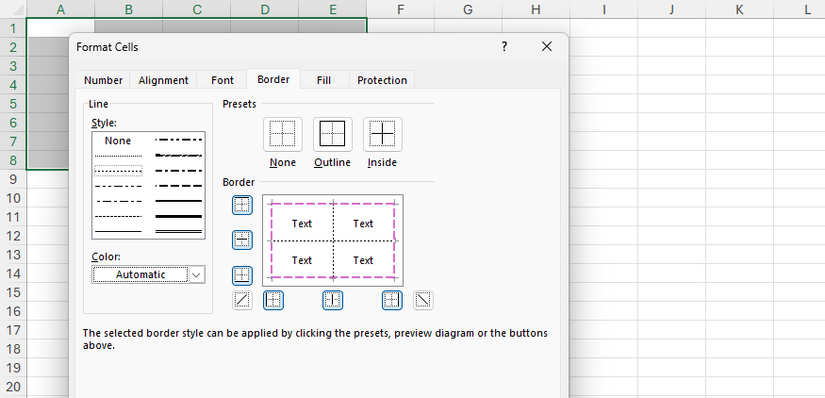The height and width of the screenshot is (398, 825).
Task: Click the None label under presets
Action: (283, 163)
